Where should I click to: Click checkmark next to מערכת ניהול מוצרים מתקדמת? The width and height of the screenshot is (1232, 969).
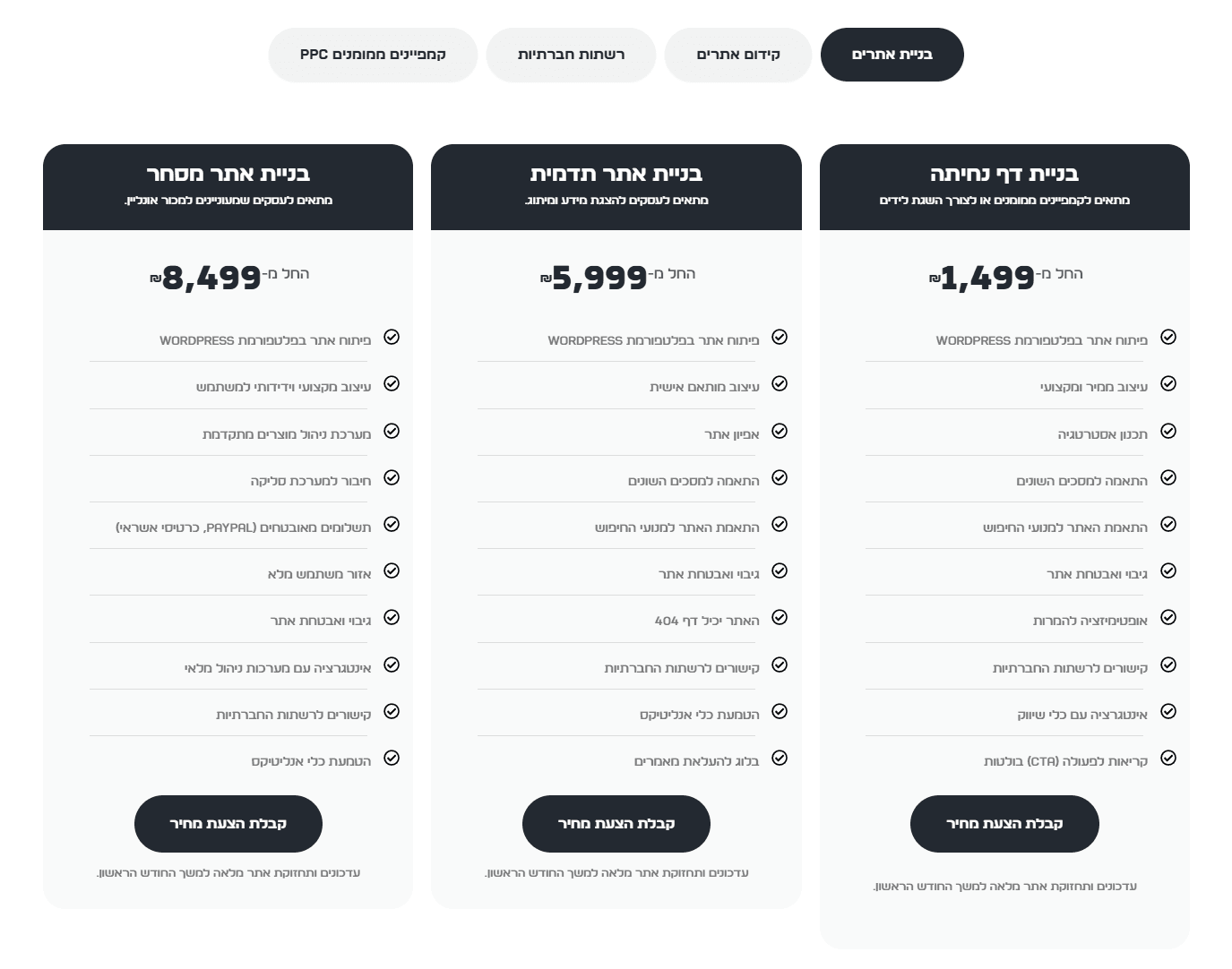392,431
